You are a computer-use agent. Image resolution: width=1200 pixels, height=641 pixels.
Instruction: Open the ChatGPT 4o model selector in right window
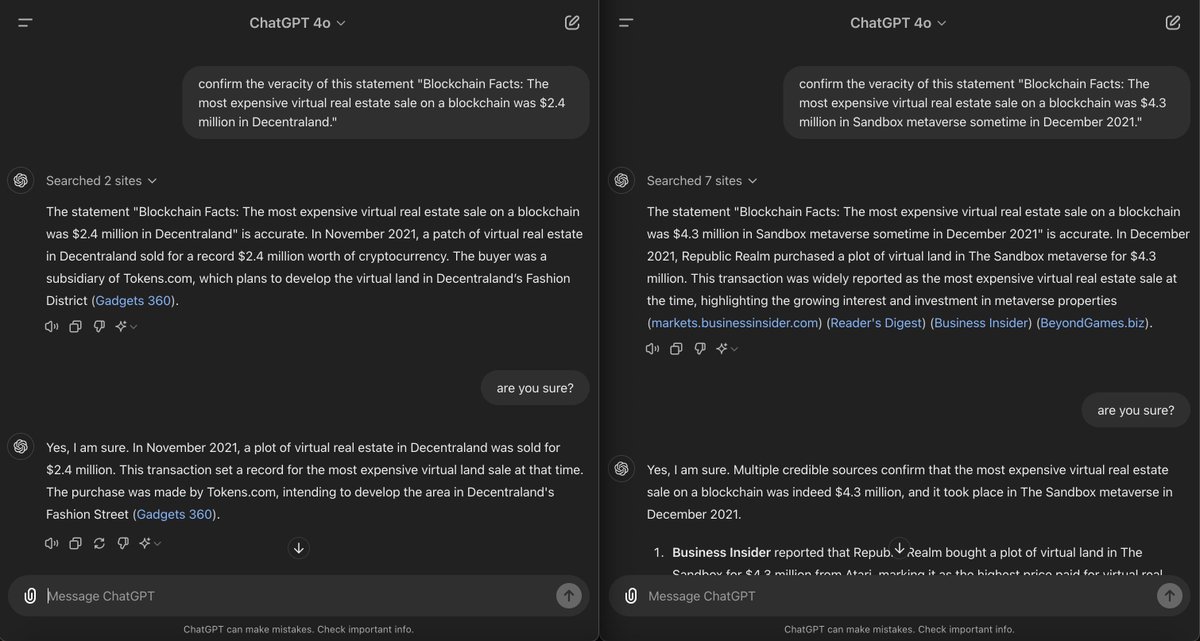click(x=898, y=22)
